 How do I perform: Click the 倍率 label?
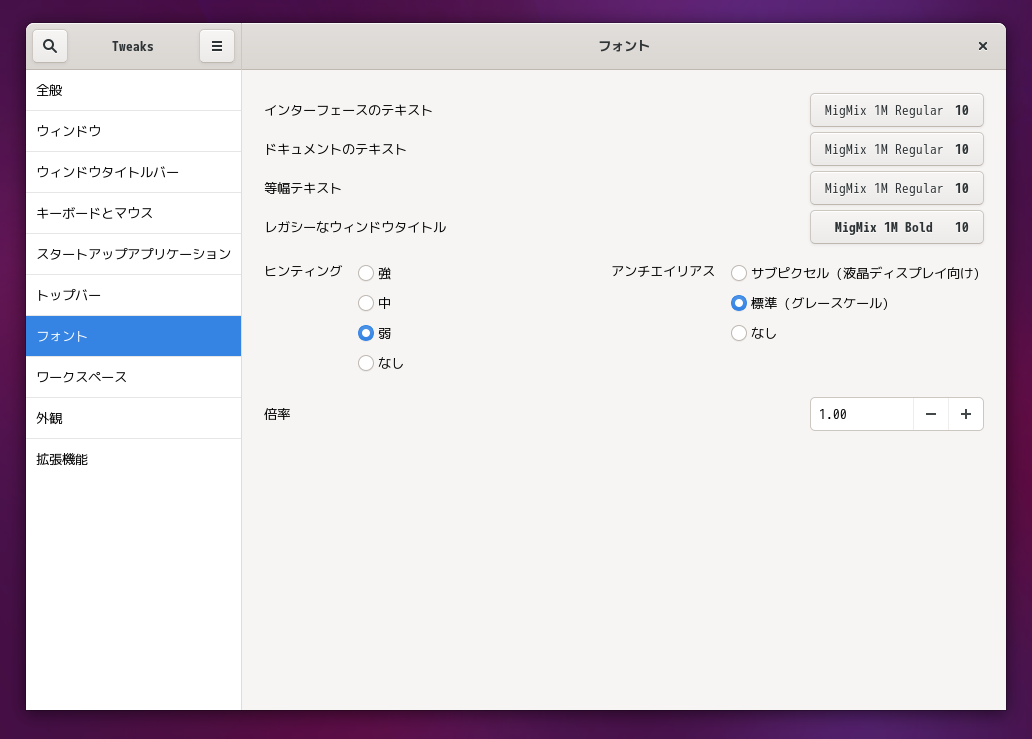[x=277, y=414]
